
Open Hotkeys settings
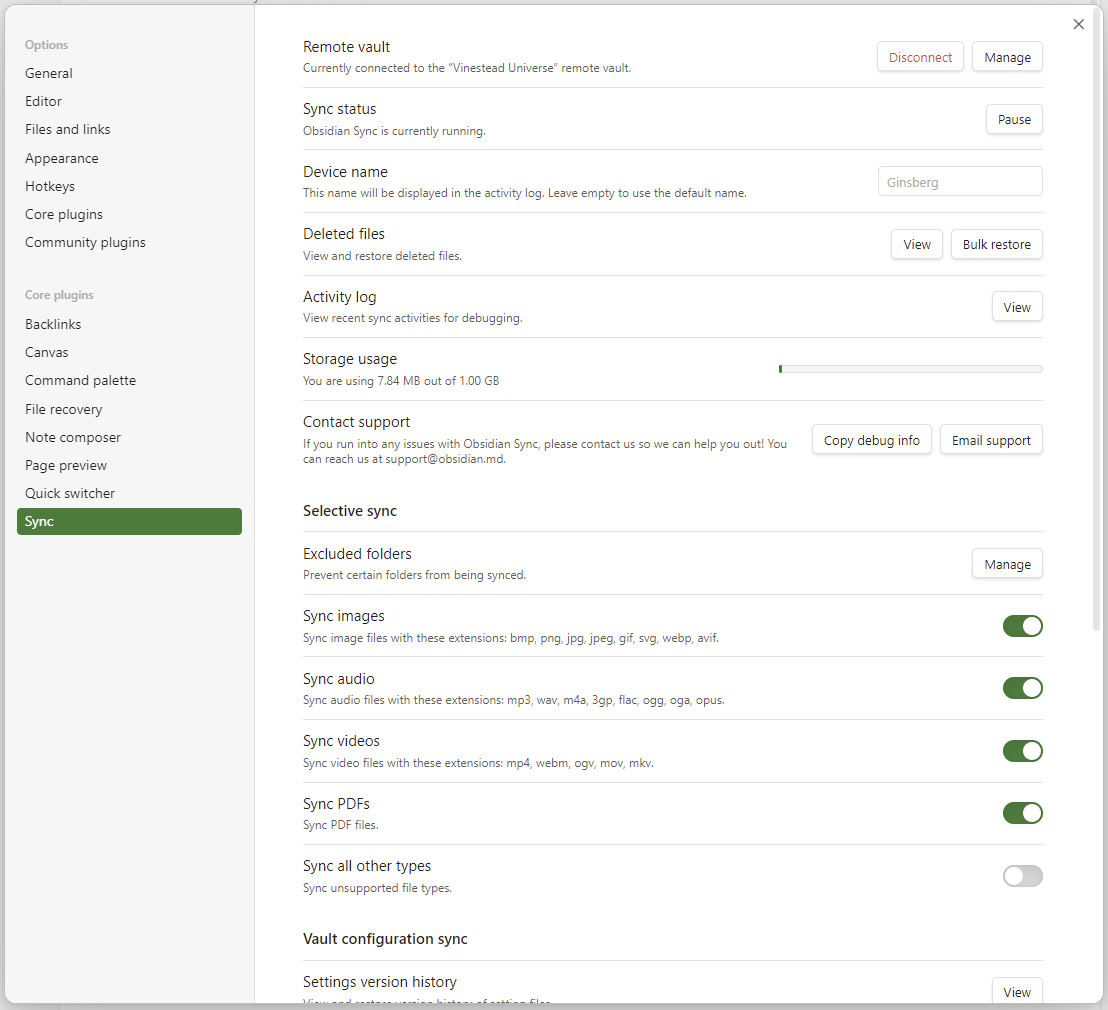point(129,186)
